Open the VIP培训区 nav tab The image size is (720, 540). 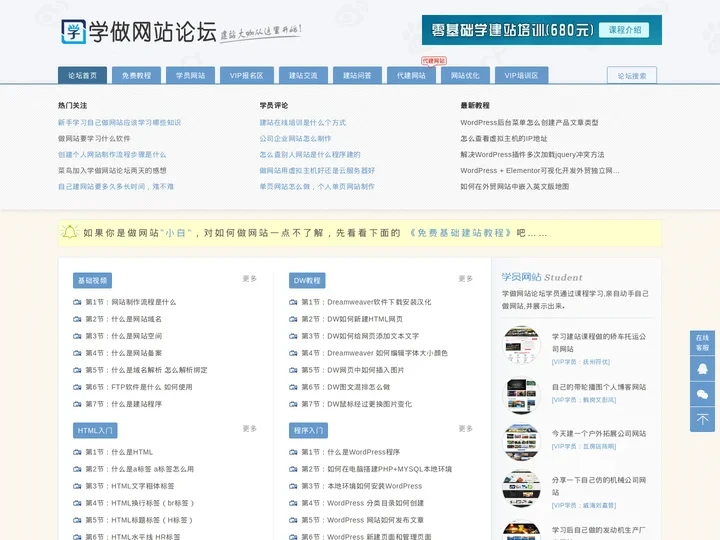pyautogui.click(x=521, y=75)
